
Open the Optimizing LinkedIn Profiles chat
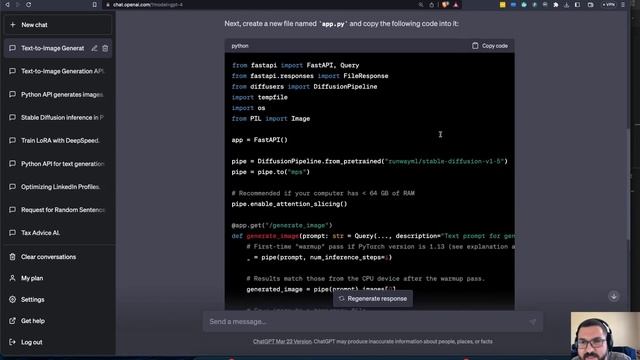(x=58, y=187)
